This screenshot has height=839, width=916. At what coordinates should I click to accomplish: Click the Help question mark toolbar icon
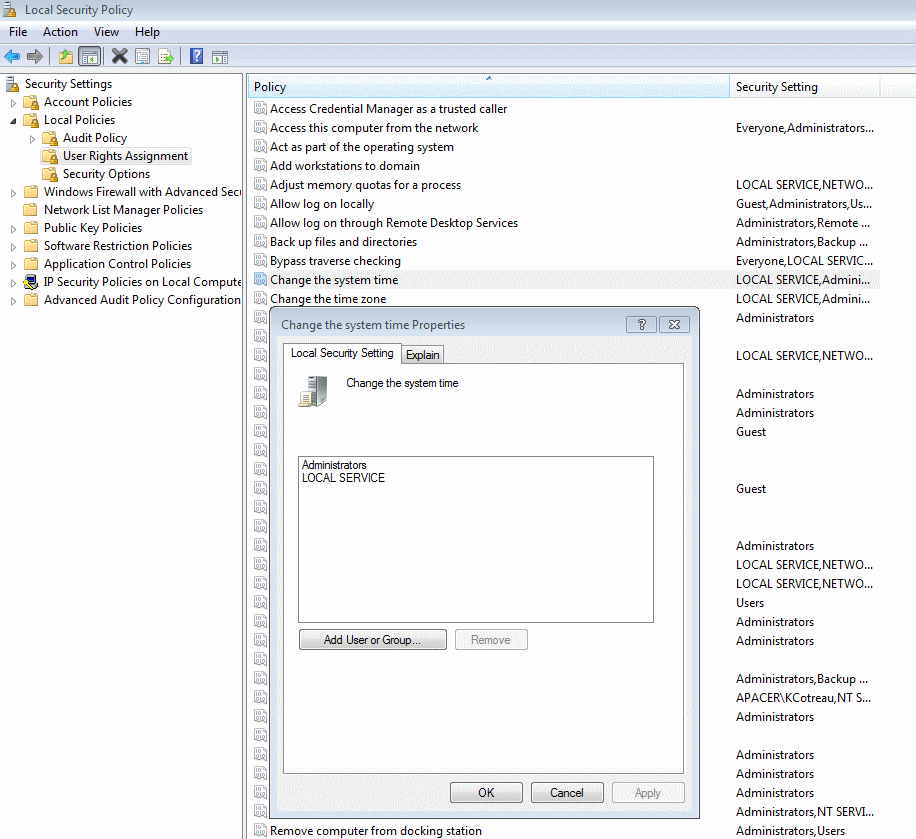(194, 56)
